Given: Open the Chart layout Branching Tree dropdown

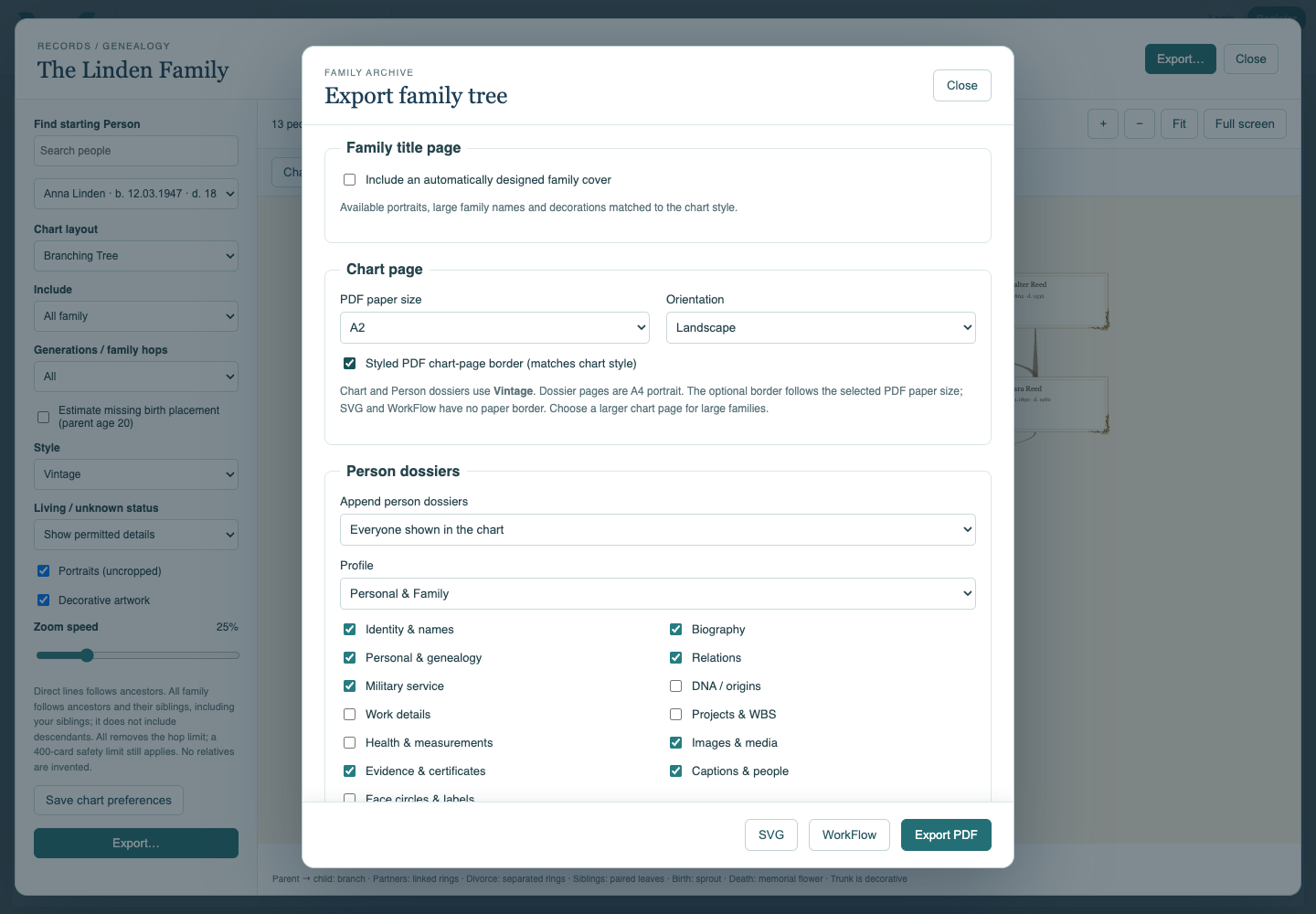Looking at the screenshot, I should (x=136, y=256).
